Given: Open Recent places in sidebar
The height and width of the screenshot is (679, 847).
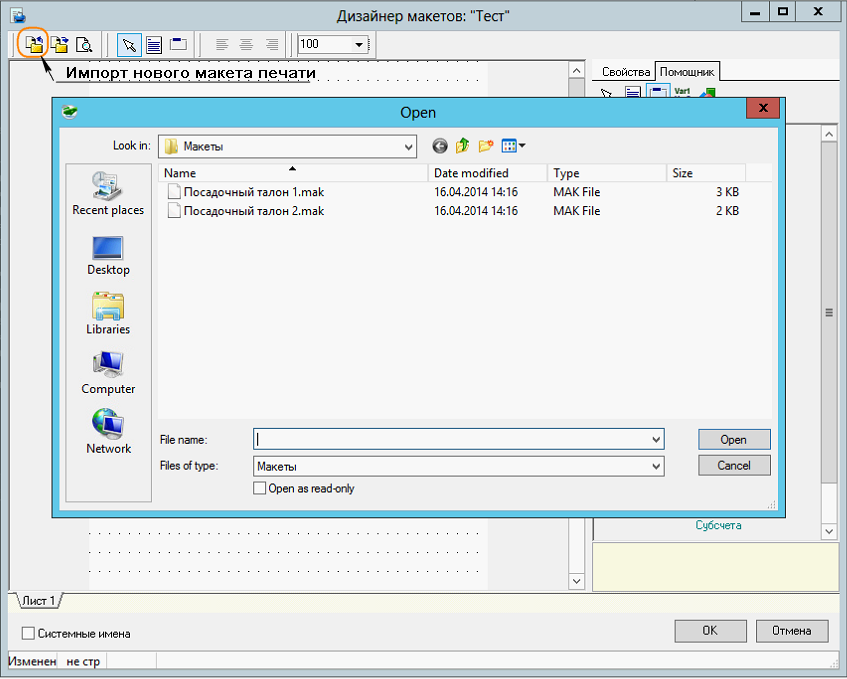Looking at the screenshot, I should pyautogui.click(x=108, y=193).
